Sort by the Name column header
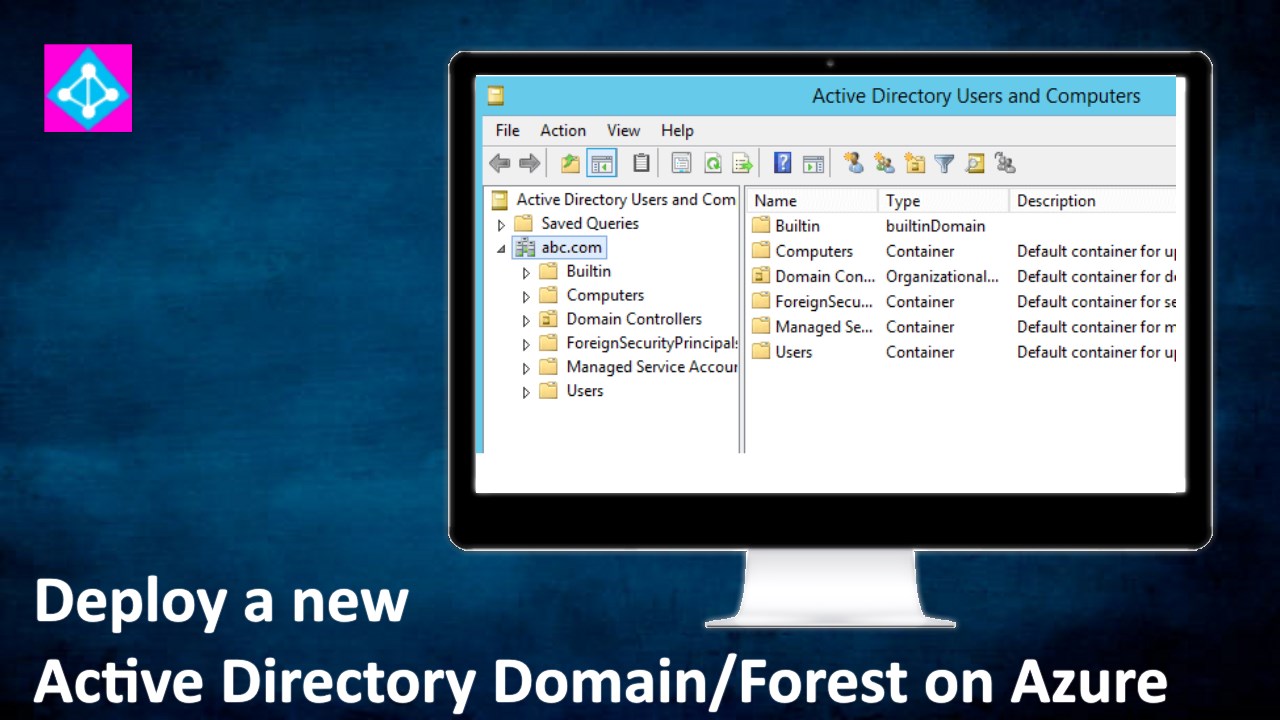Screen dimensions: 1280x720 (x=813, y=201)
